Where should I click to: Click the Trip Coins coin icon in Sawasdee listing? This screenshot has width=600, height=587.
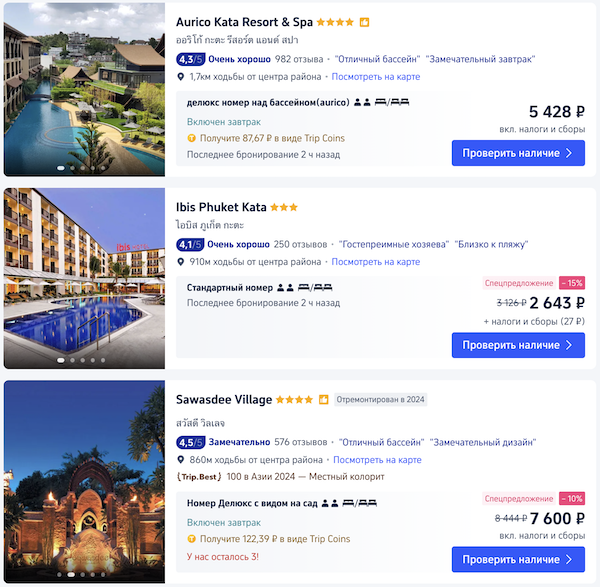(192, 539)
